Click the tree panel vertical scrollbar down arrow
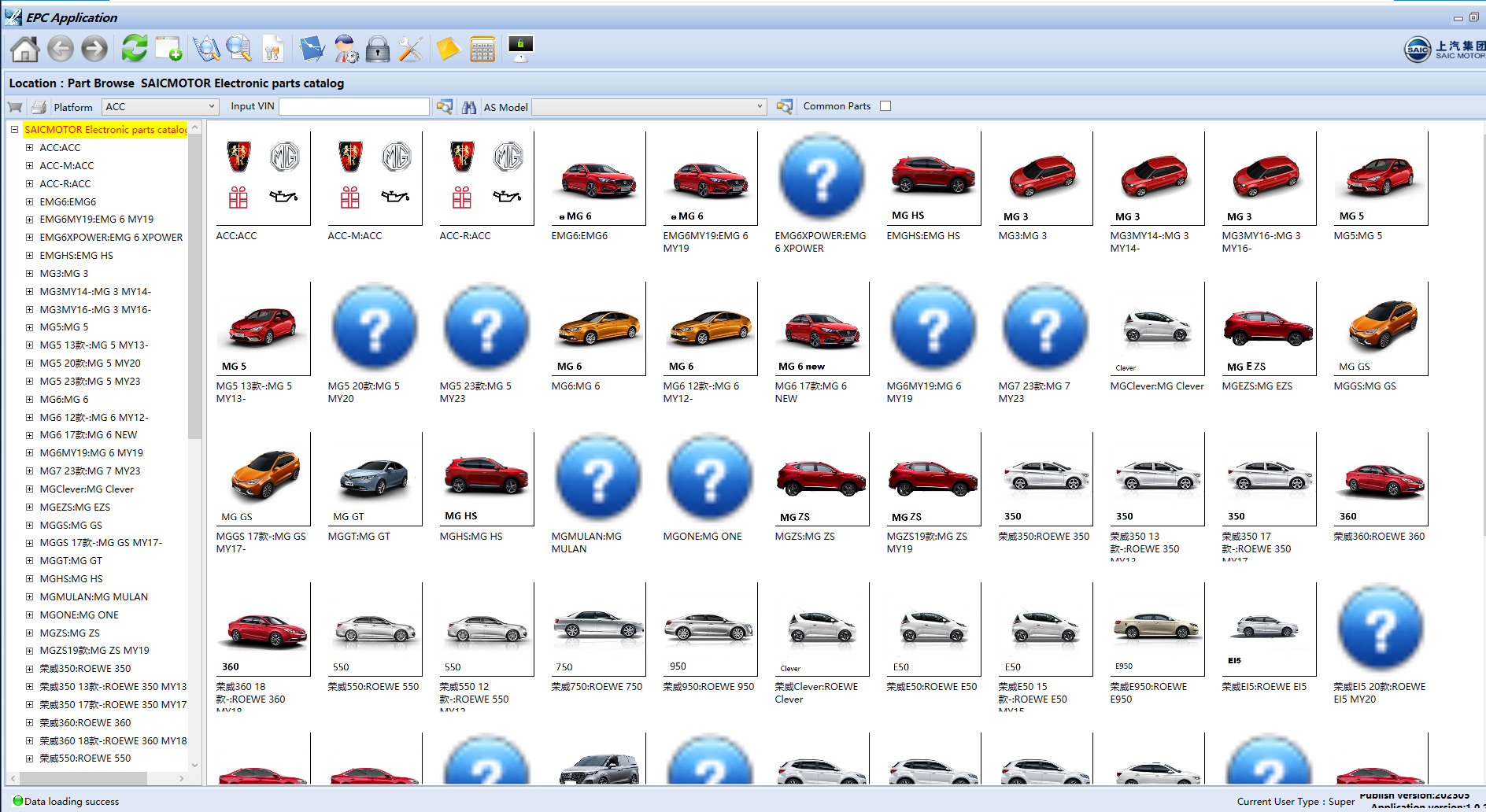This screenshot has height=812, width=1486. point(194,764)
